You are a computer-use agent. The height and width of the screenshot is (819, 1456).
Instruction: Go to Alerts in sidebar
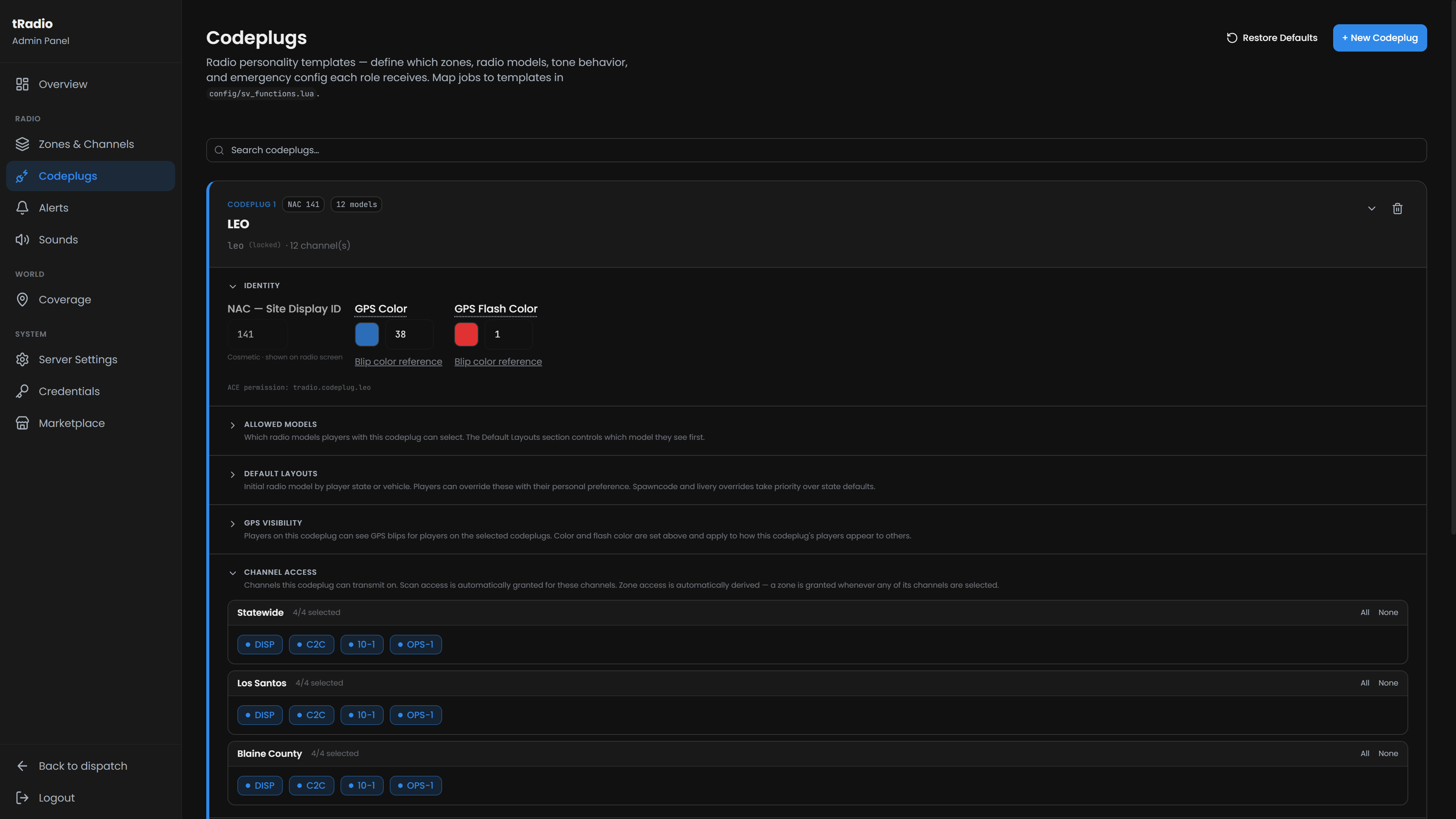[x=91, y=208]
